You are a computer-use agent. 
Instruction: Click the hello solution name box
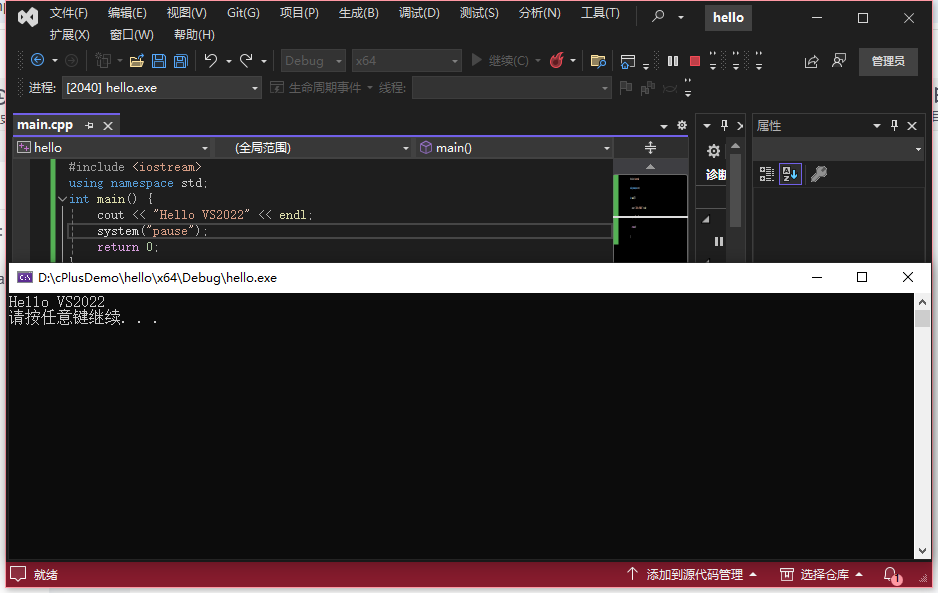[728, 17]
